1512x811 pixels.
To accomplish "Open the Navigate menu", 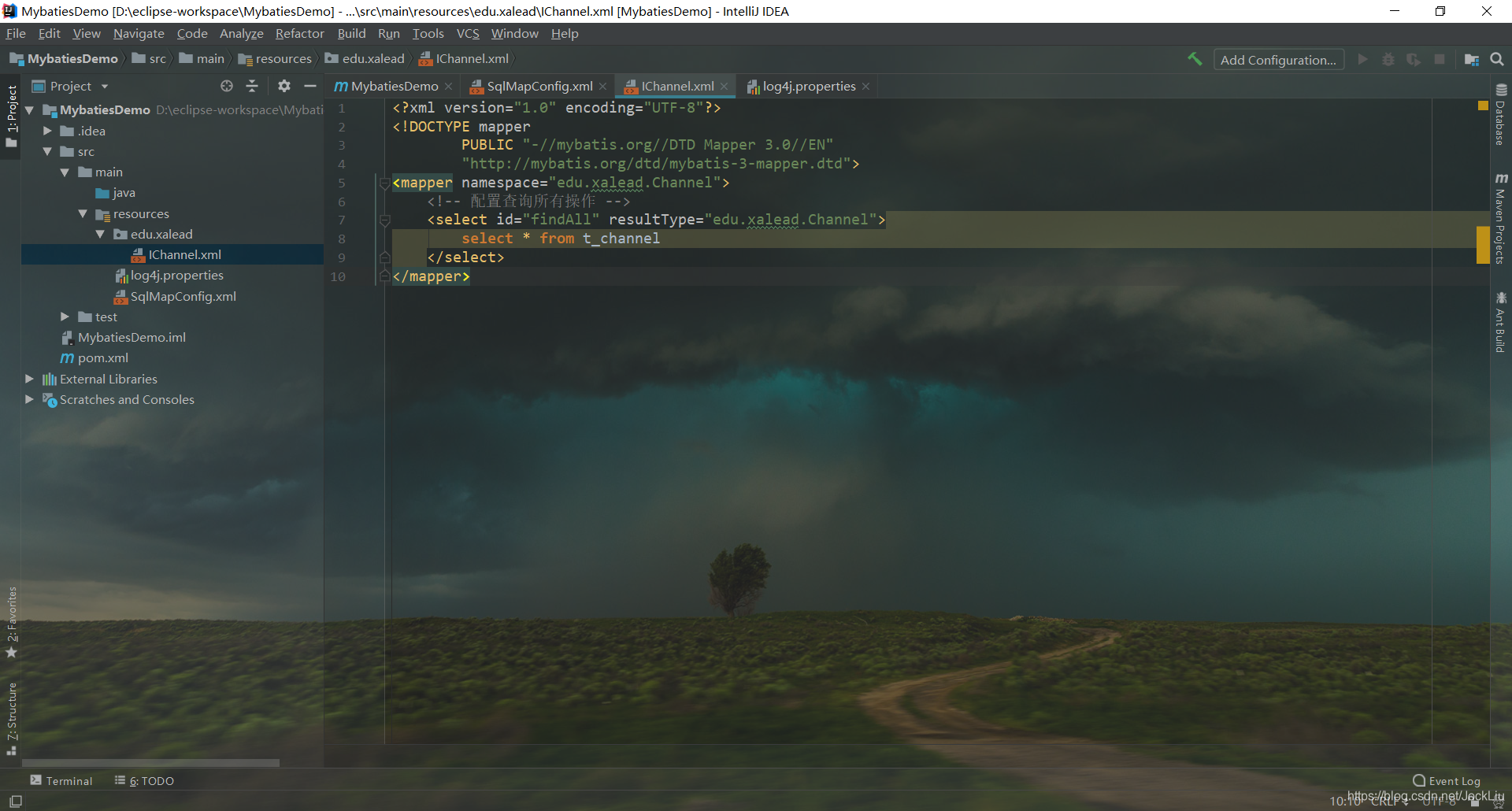I will pyautogui.click(x=139, y=33).
